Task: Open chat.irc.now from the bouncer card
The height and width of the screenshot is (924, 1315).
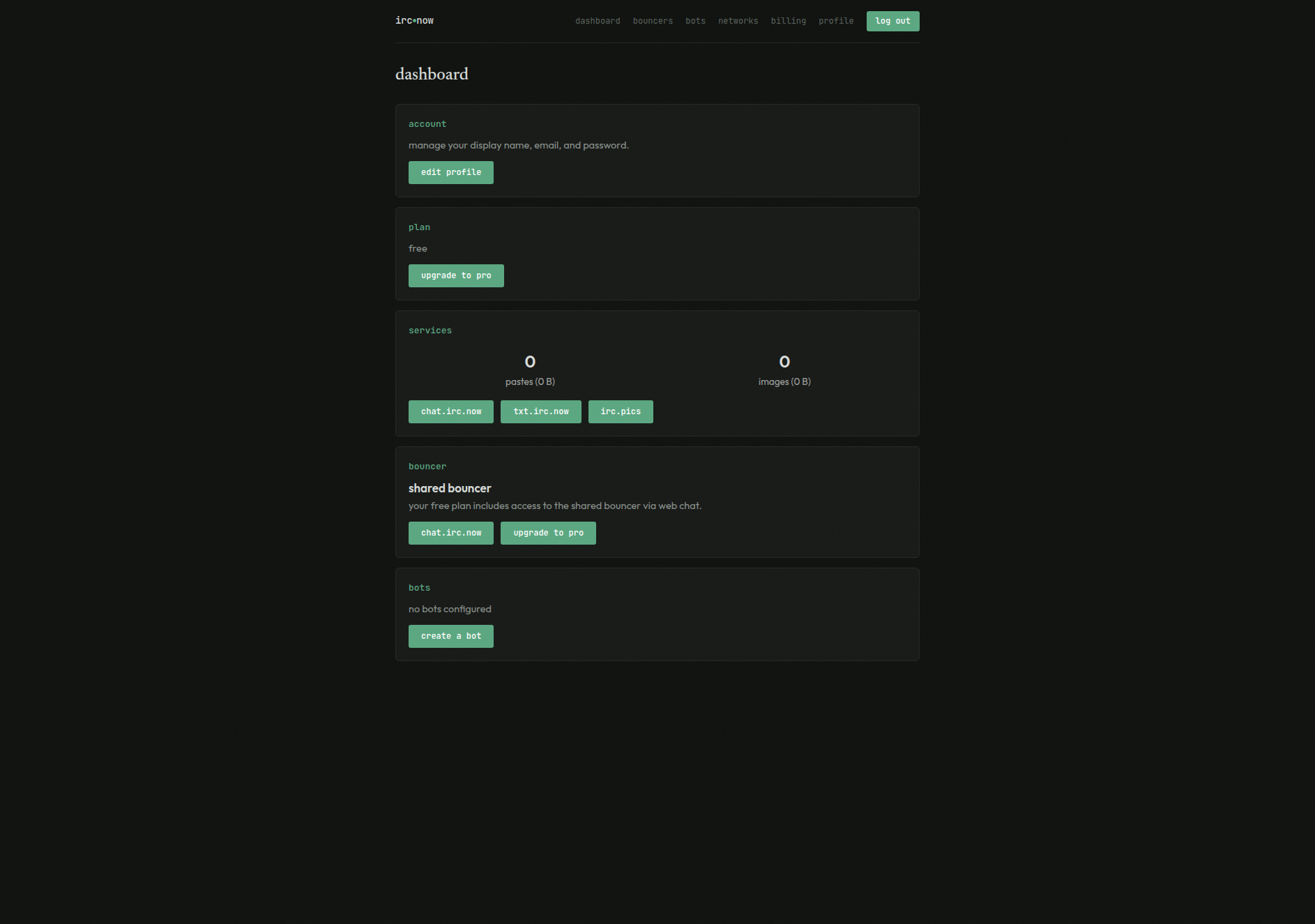Action: pos(450,533)
